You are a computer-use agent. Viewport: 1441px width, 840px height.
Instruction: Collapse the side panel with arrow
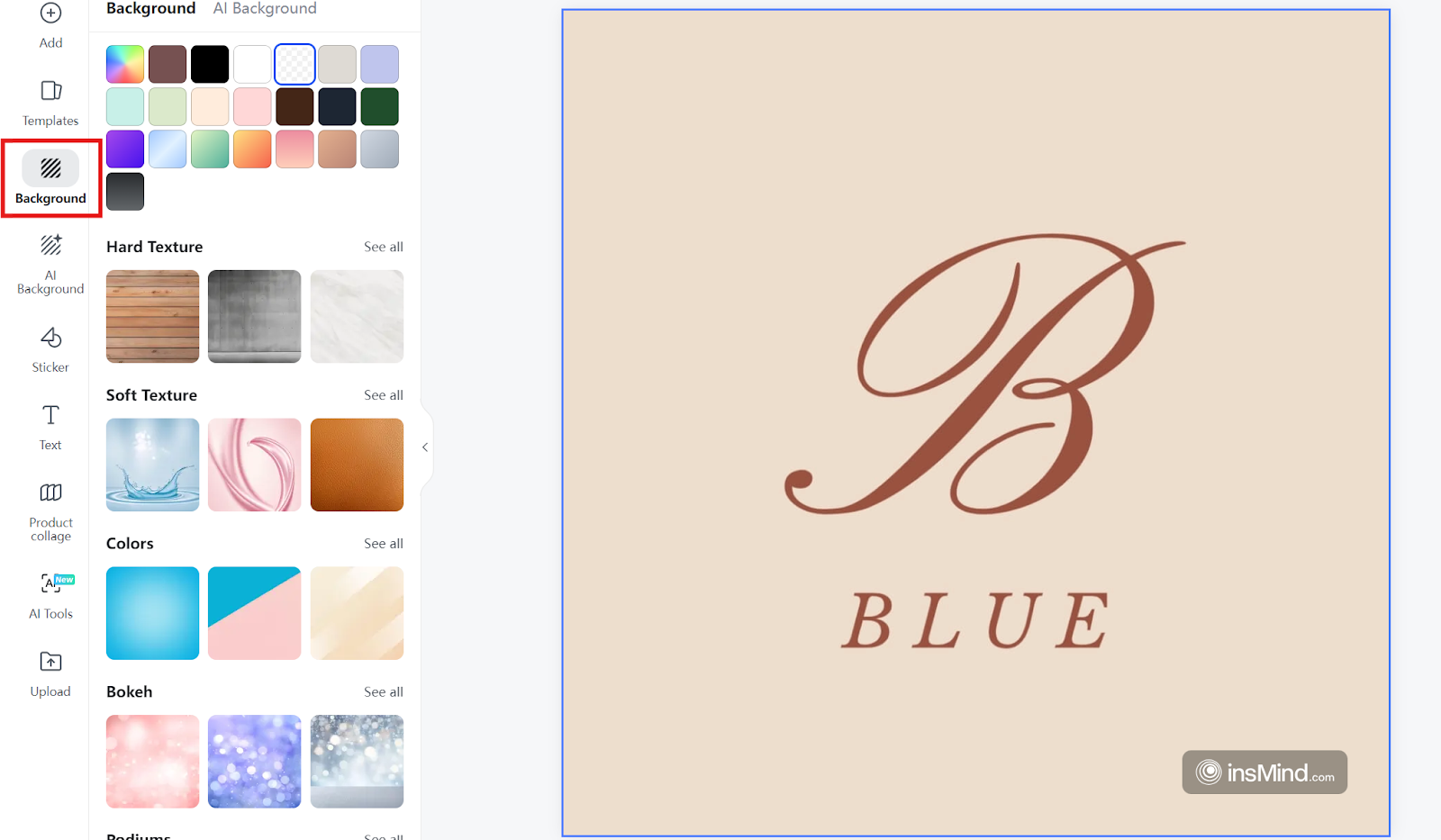[425, 447]
